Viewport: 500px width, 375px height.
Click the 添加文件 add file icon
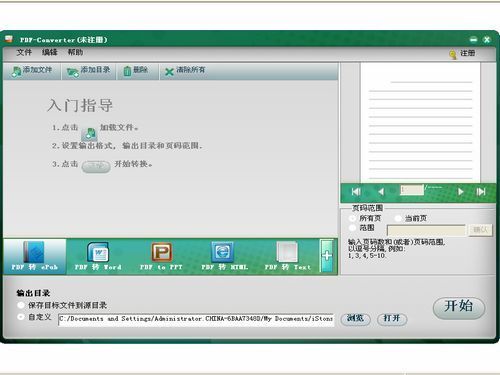point(16,72)
